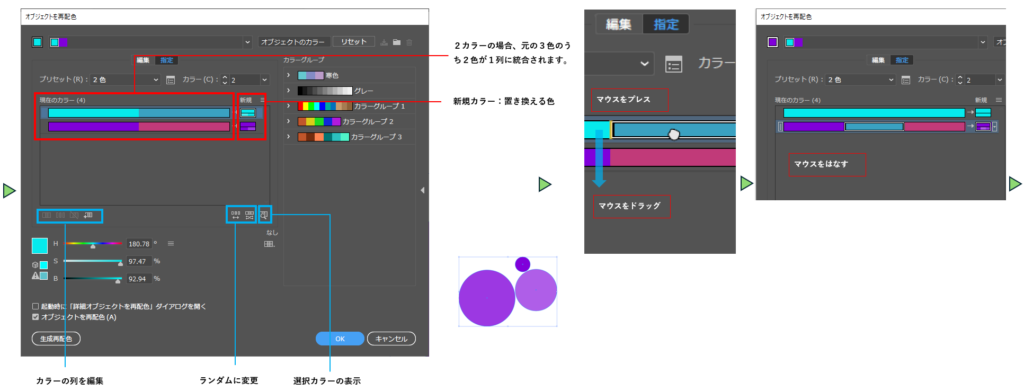Switch to 編集 tab in left dialog
Viewport: 1024px width, 391px height.
(143, 60)
